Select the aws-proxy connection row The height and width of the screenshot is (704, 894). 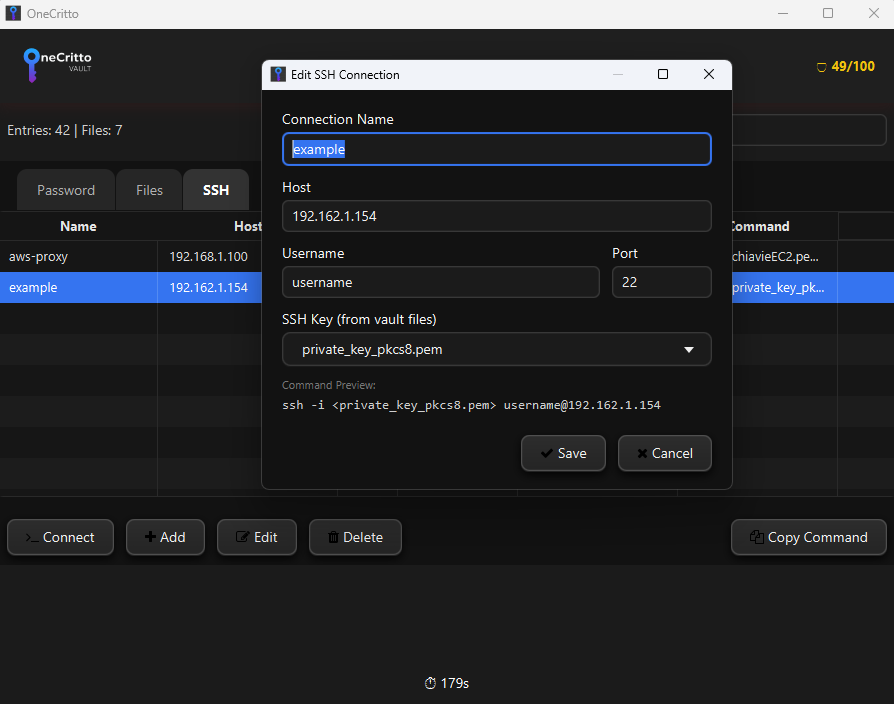tap(78, 256)
